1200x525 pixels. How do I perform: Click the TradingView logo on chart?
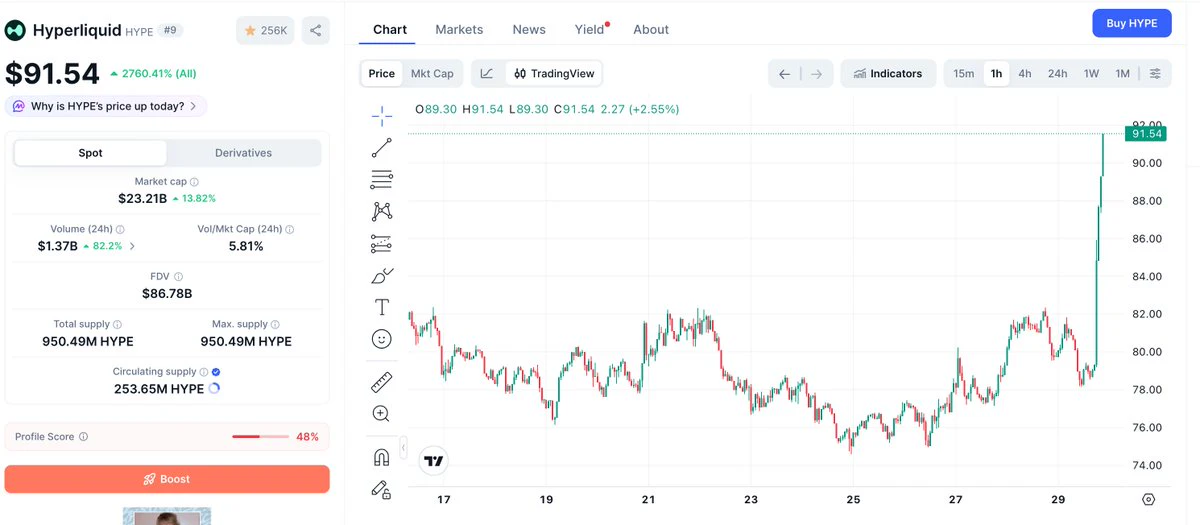pyautogui.click(x=433, y=460)
